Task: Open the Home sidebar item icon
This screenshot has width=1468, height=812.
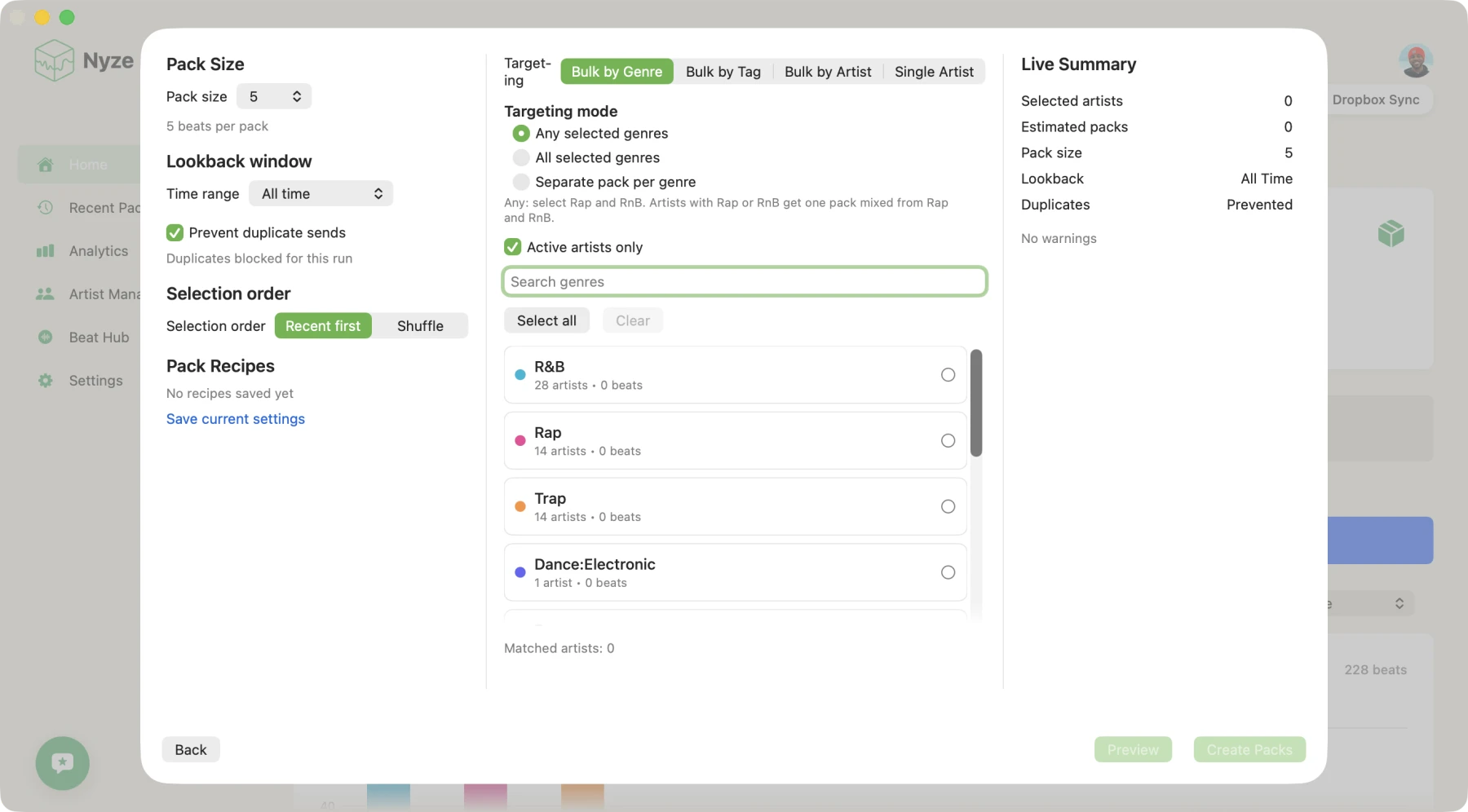Action: 46,165
